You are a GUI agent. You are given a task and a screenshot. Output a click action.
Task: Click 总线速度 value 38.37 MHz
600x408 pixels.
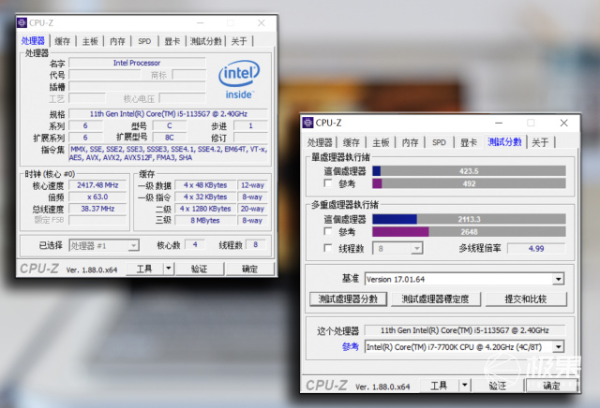click(x=98, y=209)
